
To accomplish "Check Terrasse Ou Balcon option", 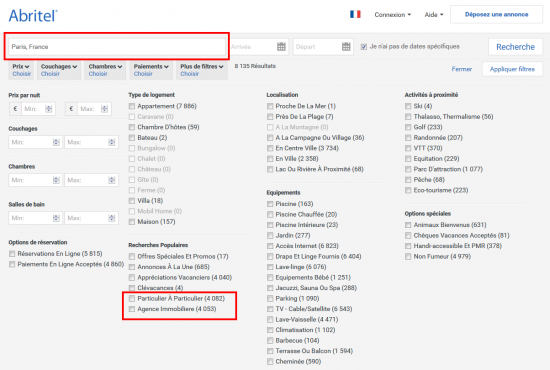I will [270, 351].
